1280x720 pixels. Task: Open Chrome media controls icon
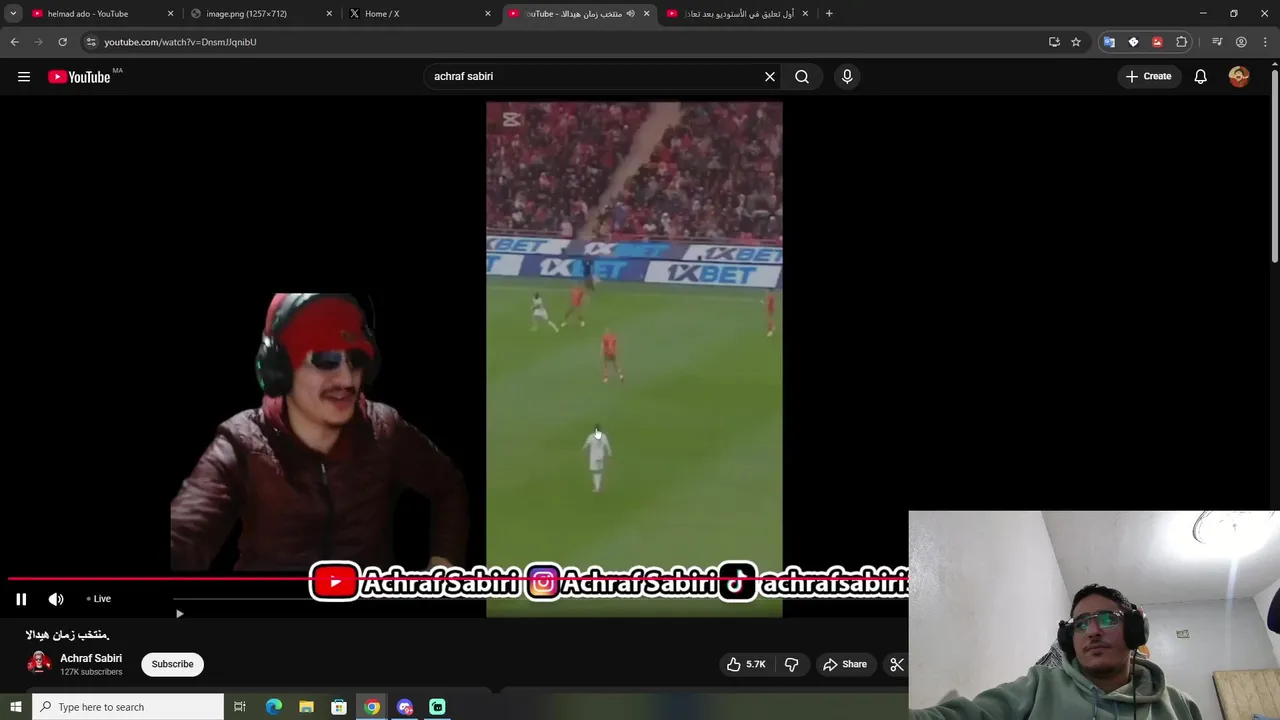coord(1217,42)
